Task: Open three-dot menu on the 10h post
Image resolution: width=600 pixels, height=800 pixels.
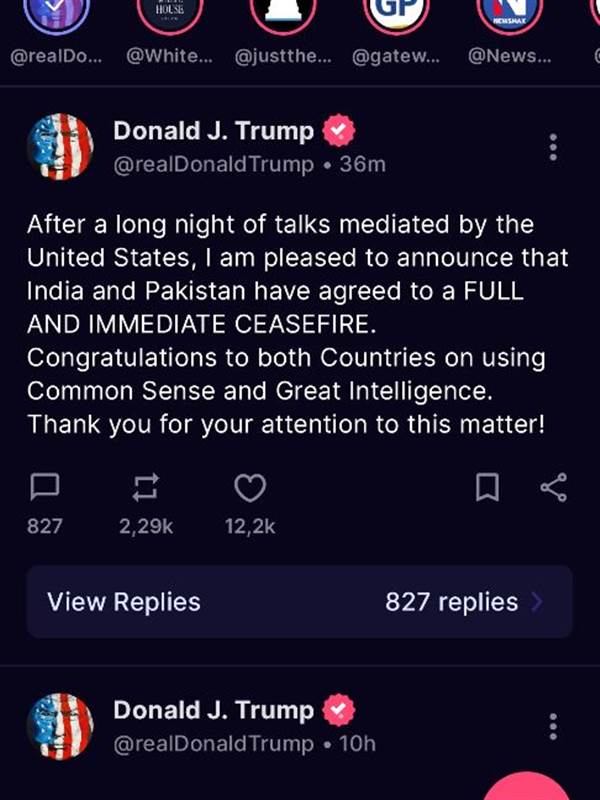Action: pyautogui.click(x=553, y=727)
